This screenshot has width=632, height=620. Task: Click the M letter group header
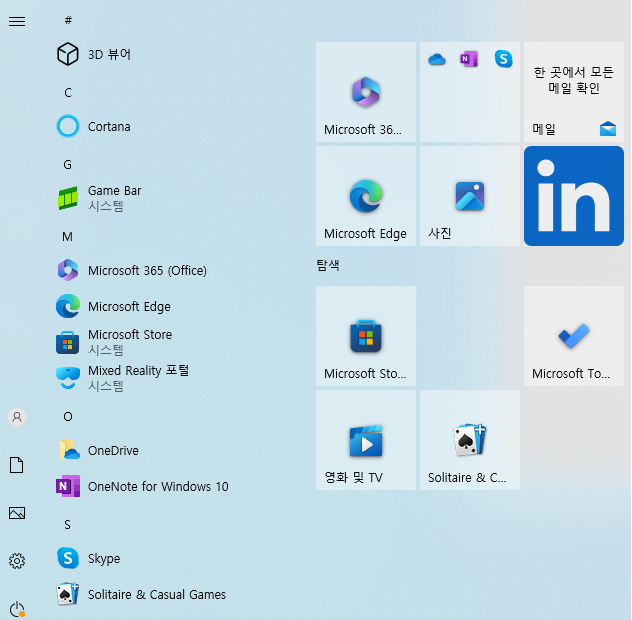tap(67, 237)
